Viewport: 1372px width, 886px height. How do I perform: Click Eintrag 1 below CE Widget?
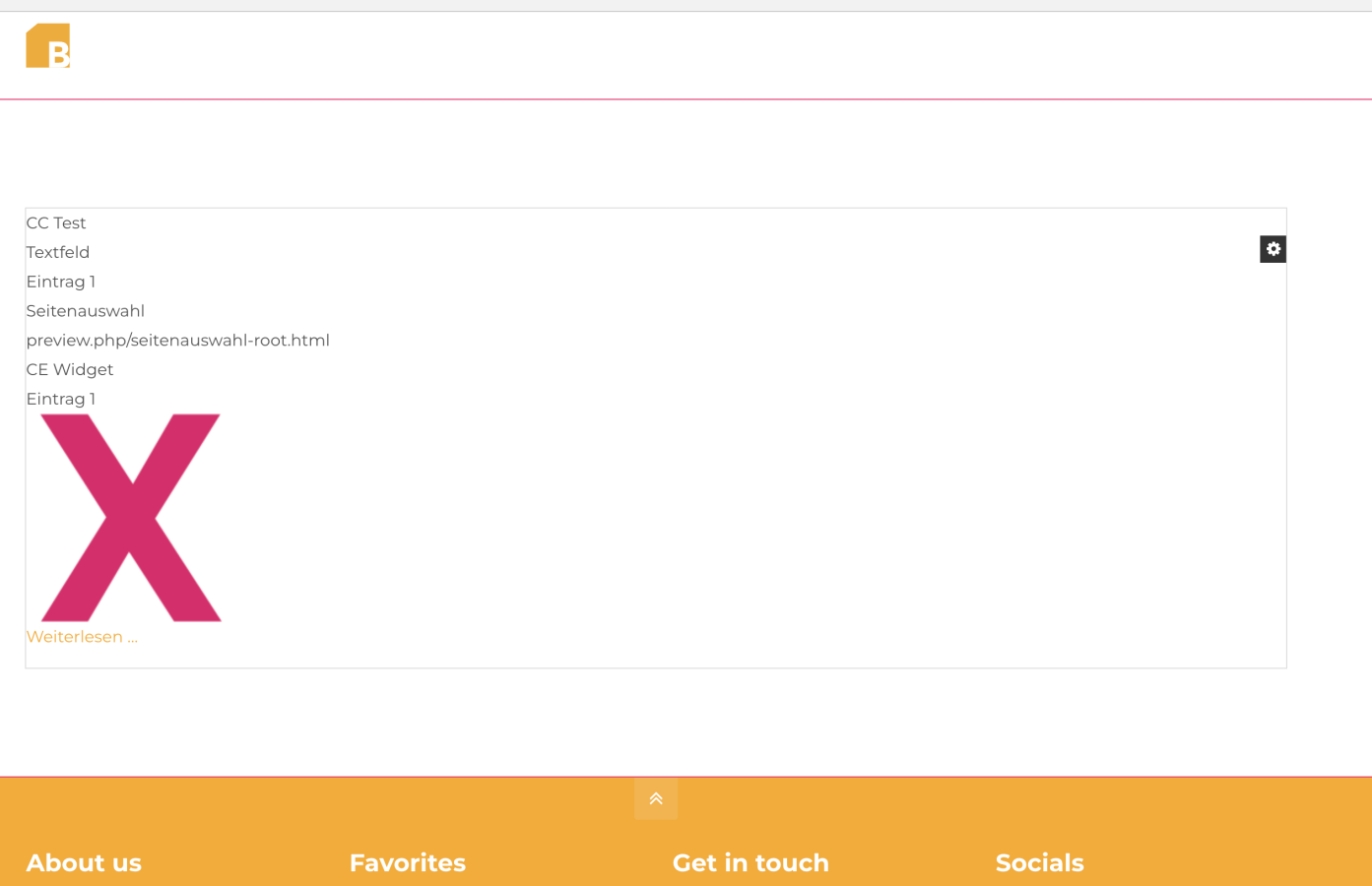[61, 400]
